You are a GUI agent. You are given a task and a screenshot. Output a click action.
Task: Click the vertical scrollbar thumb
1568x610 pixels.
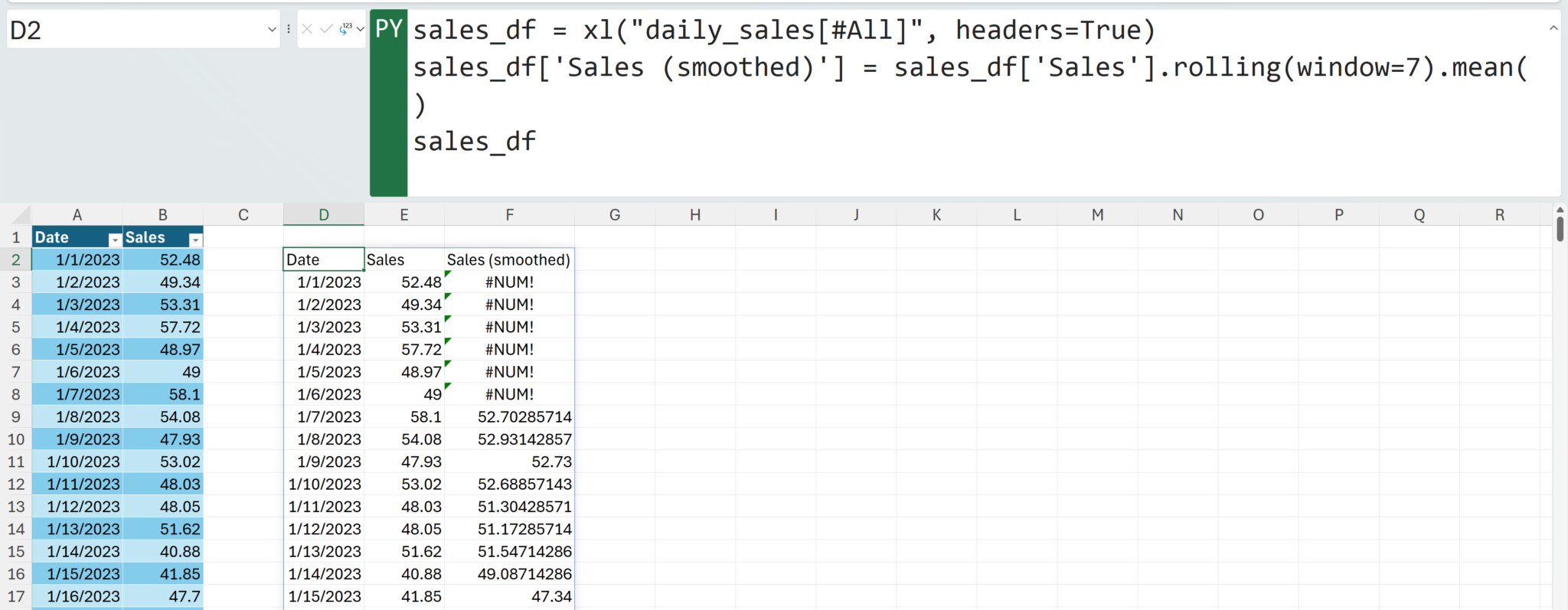[1560, 229]
